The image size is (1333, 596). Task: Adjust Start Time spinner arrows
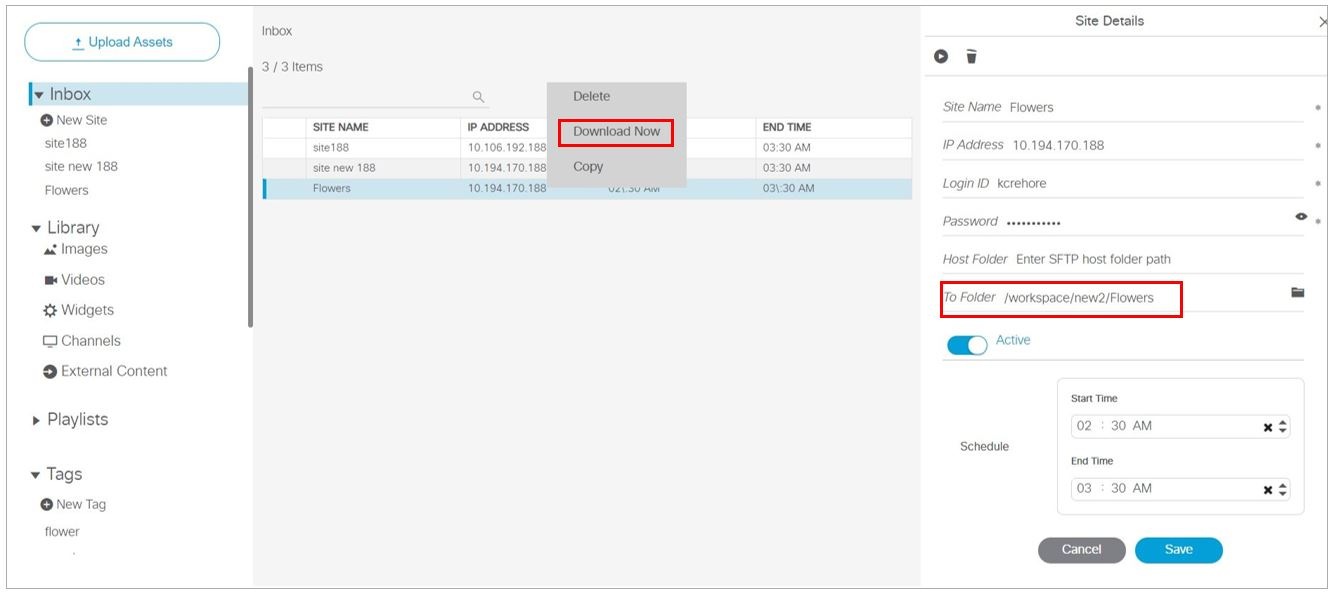[x=1283, y=427]
